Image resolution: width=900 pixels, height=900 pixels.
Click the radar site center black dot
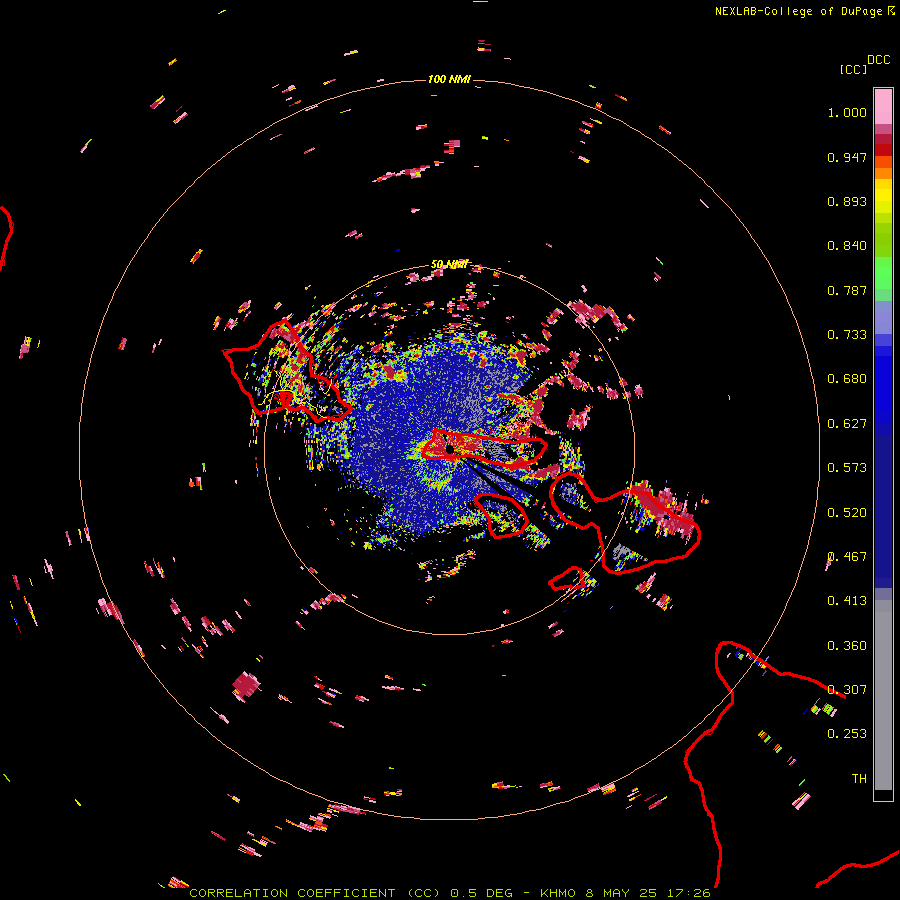point(449,449)
